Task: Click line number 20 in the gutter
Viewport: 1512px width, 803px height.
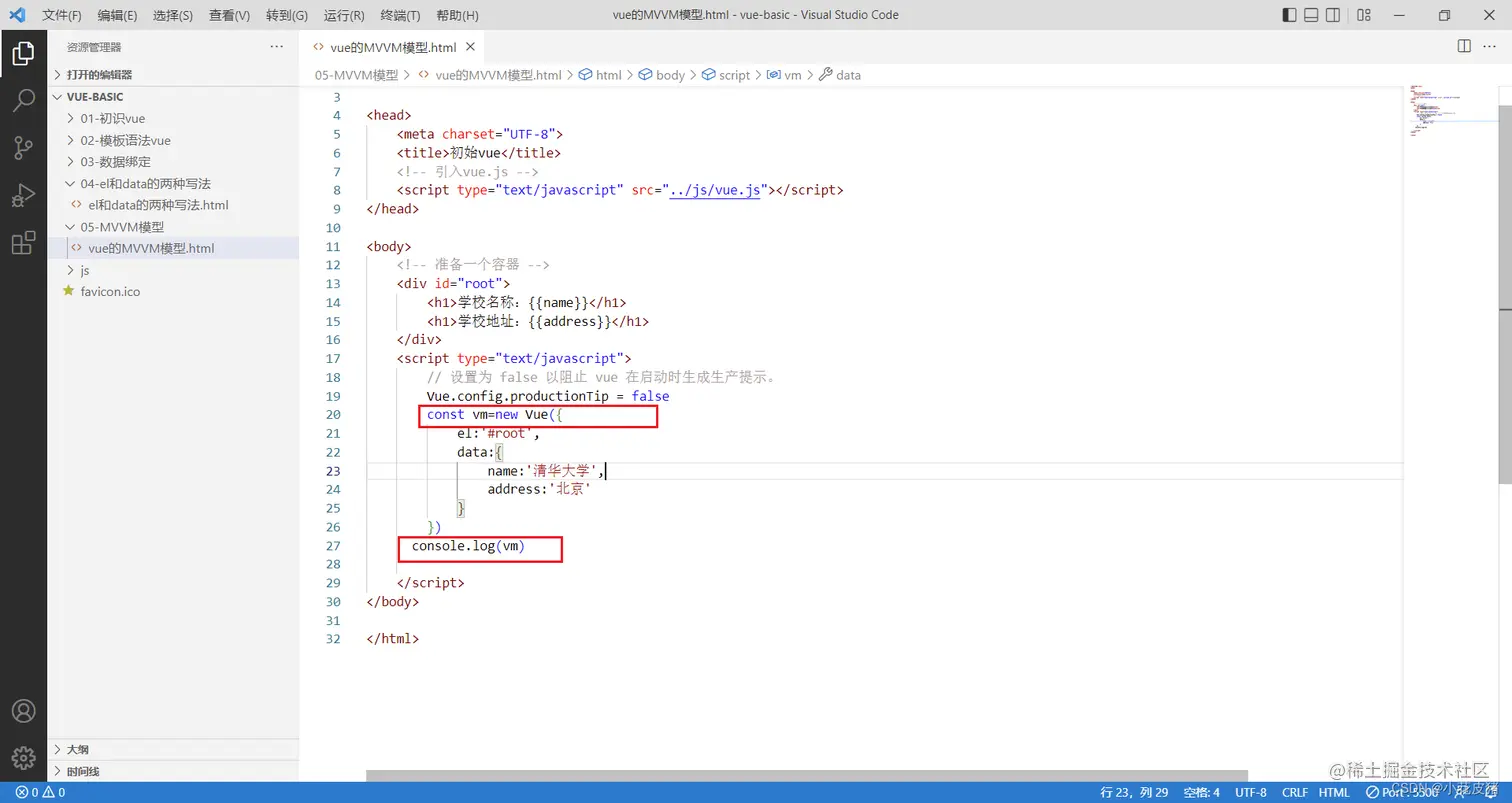Action: point(333,415)
